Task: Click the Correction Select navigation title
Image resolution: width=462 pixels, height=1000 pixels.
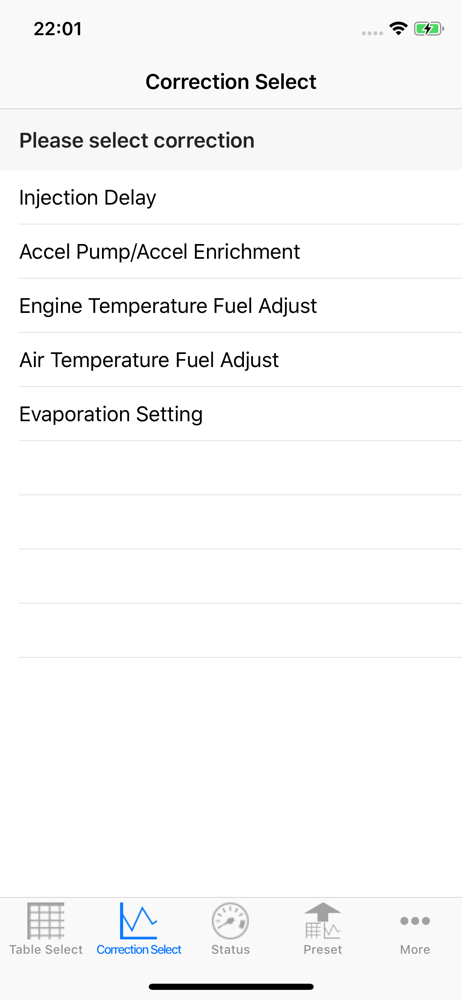Action: [x=231, y=82]
